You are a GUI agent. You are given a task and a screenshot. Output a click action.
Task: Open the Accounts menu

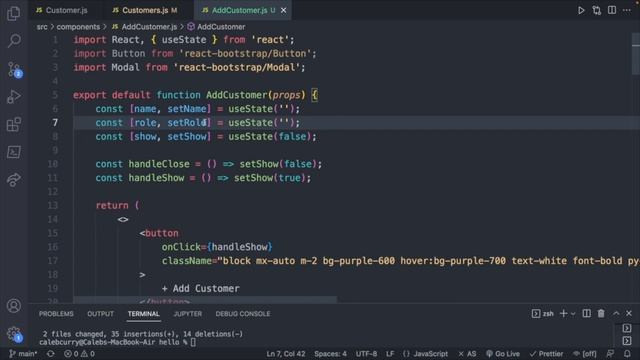click(13, 306)
